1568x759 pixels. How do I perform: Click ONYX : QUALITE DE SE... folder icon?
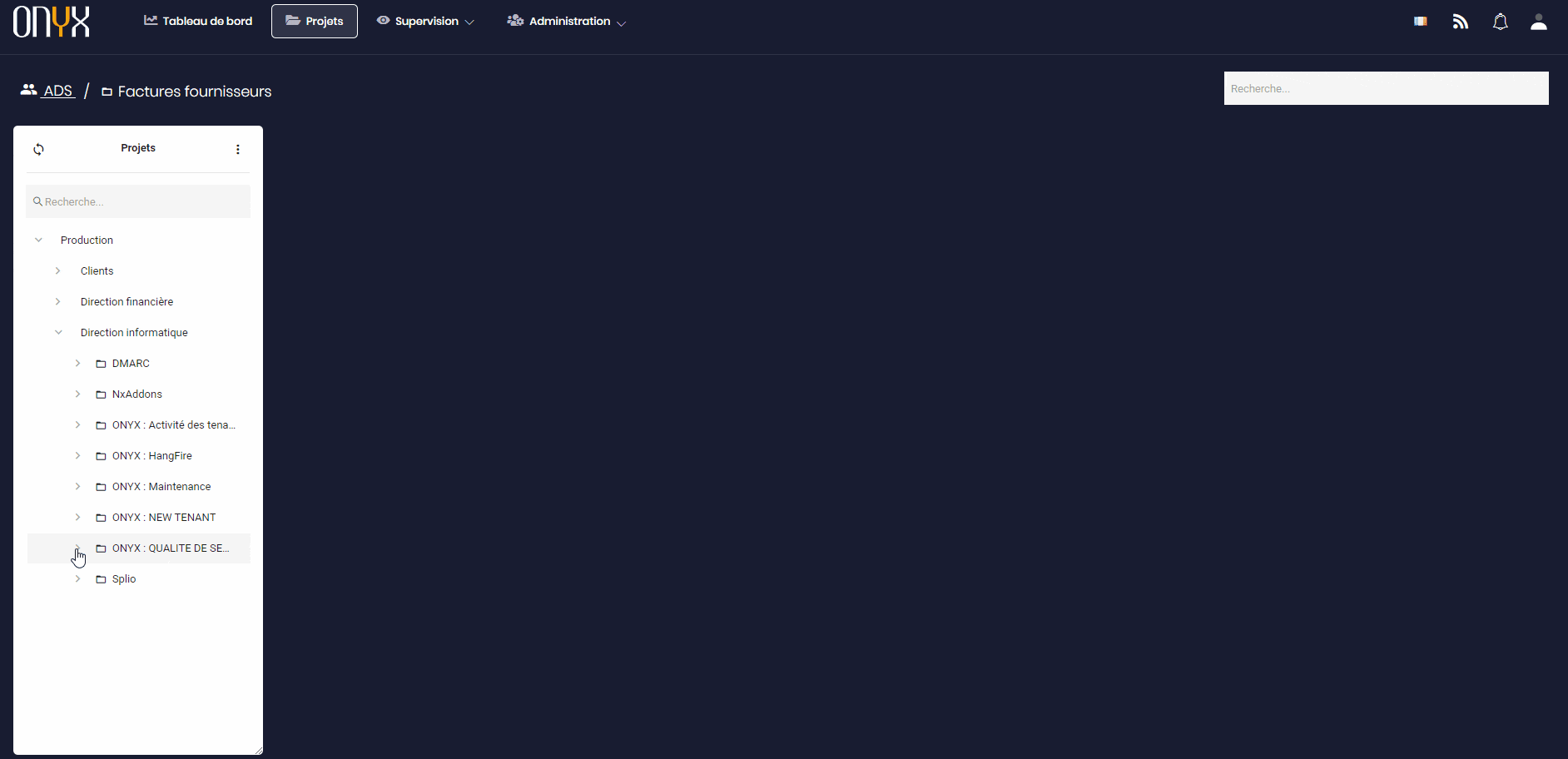(x=101, y=548)
